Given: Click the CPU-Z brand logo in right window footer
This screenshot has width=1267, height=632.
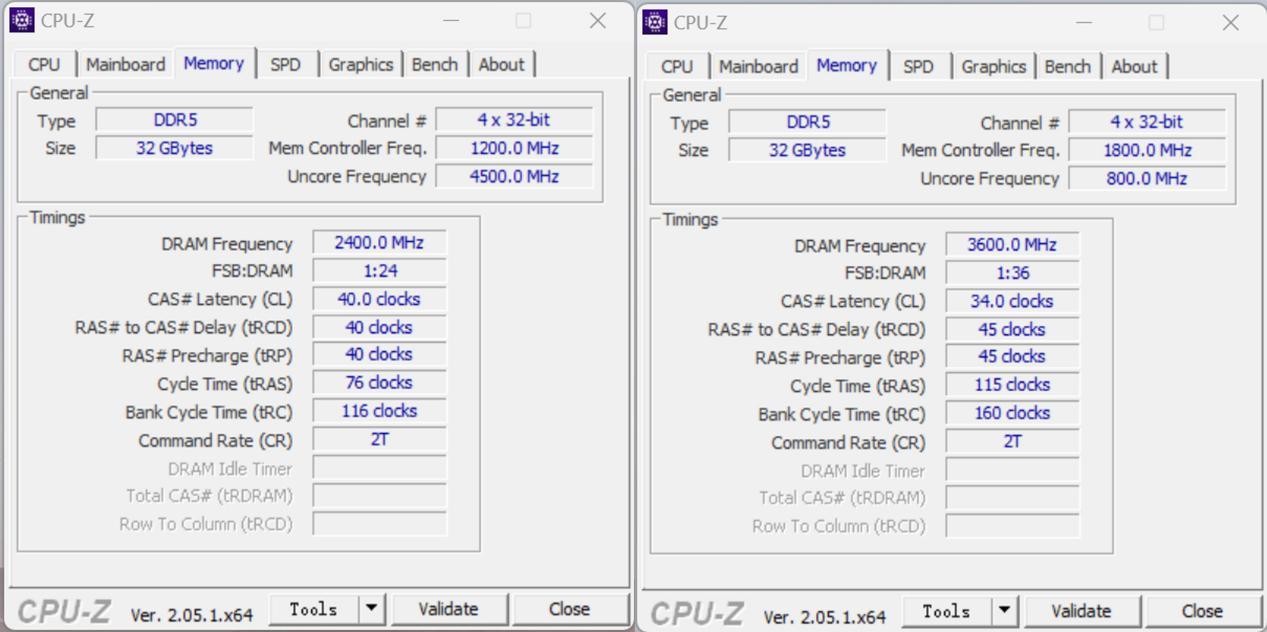Looking at the screenshot, I should coord(696,611).
